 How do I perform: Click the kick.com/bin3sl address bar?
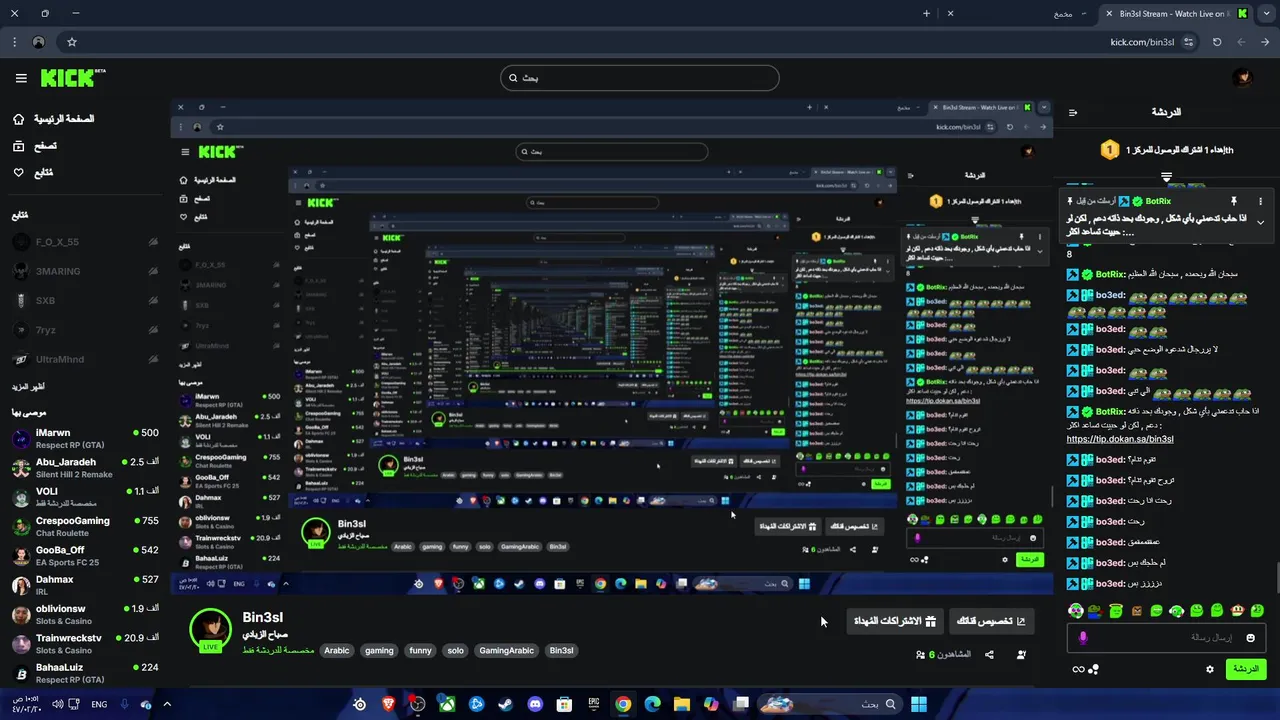(x=1142, y=42)
